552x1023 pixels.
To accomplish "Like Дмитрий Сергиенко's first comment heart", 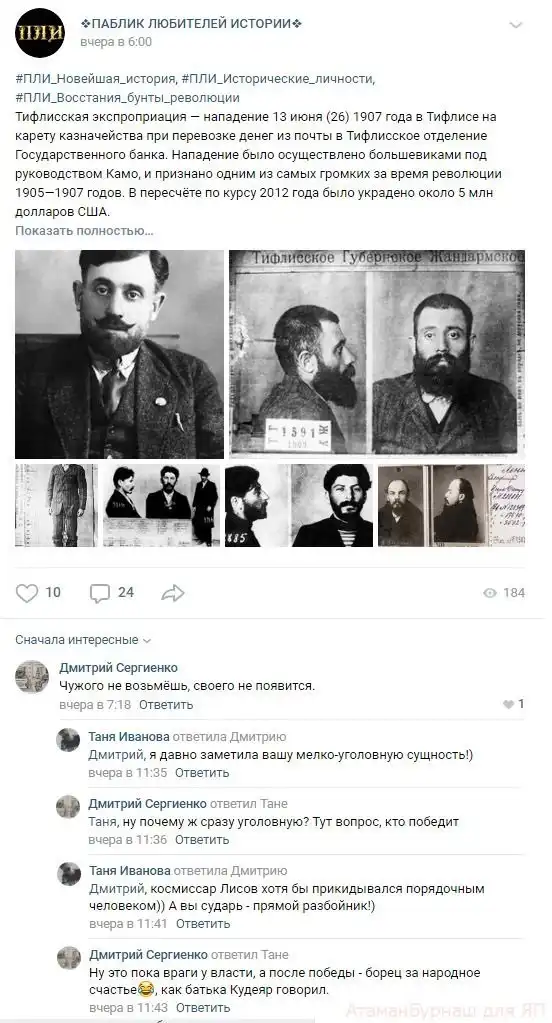I will (x=509, y=705).
